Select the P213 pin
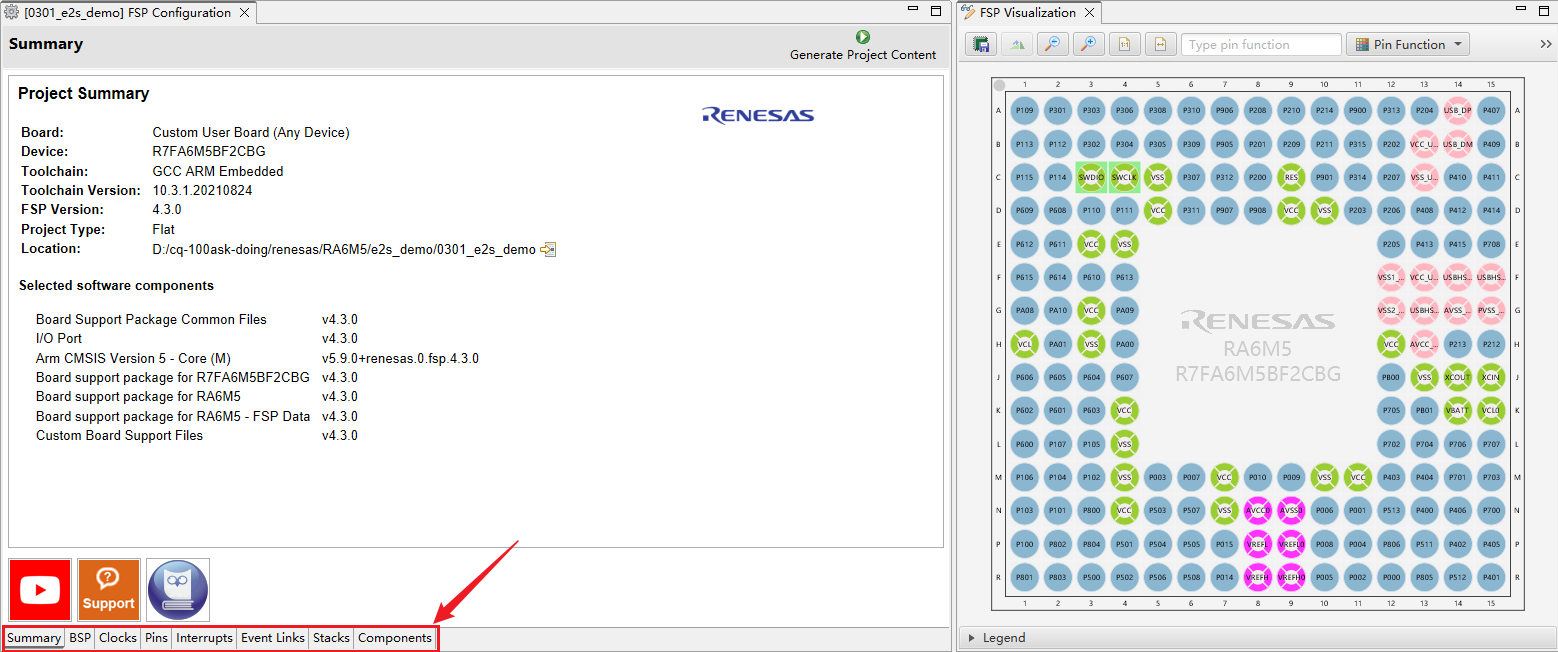The height and width of the screenshot is (652, 1558). tap(1458, 344)
